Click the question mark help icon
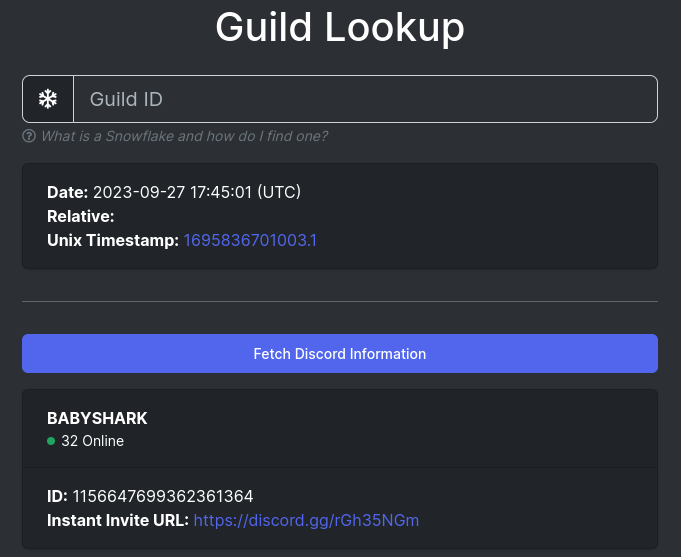The height and width of the screenshot is (557, 681). point(29,136)
